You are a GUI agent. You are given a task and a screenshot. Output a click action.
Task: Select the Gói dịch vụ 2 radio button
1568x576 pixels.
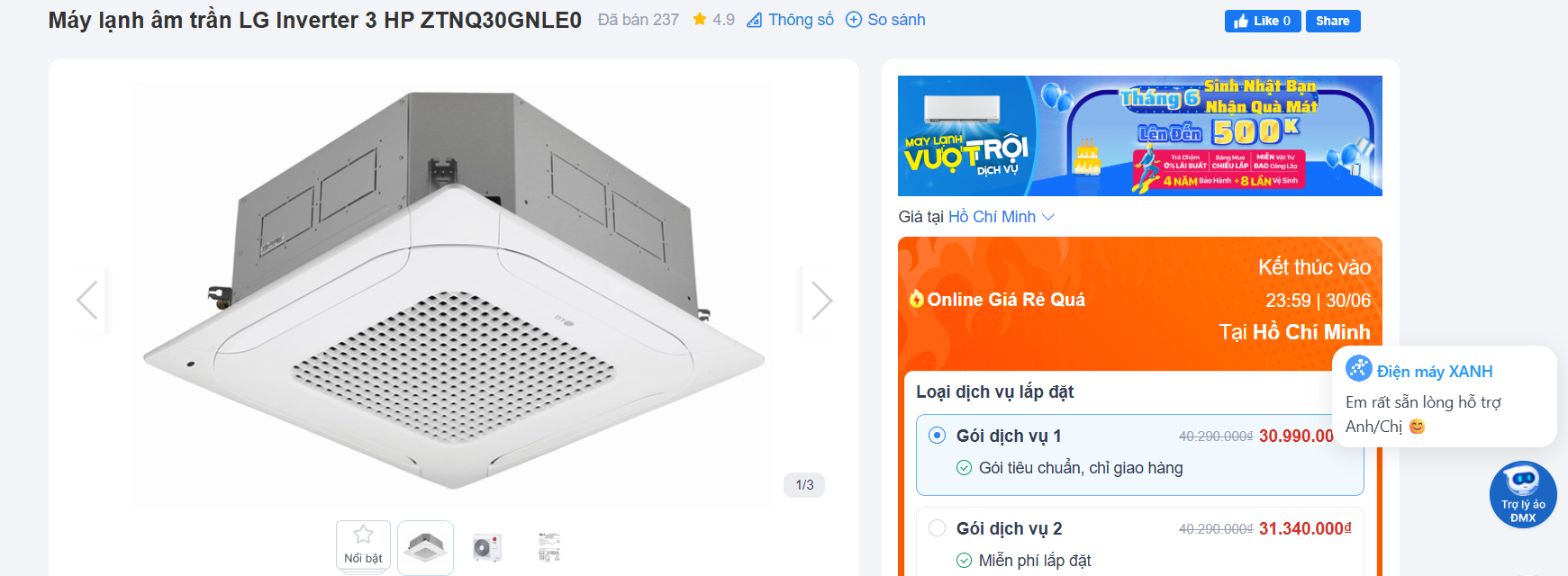[937, 528]
